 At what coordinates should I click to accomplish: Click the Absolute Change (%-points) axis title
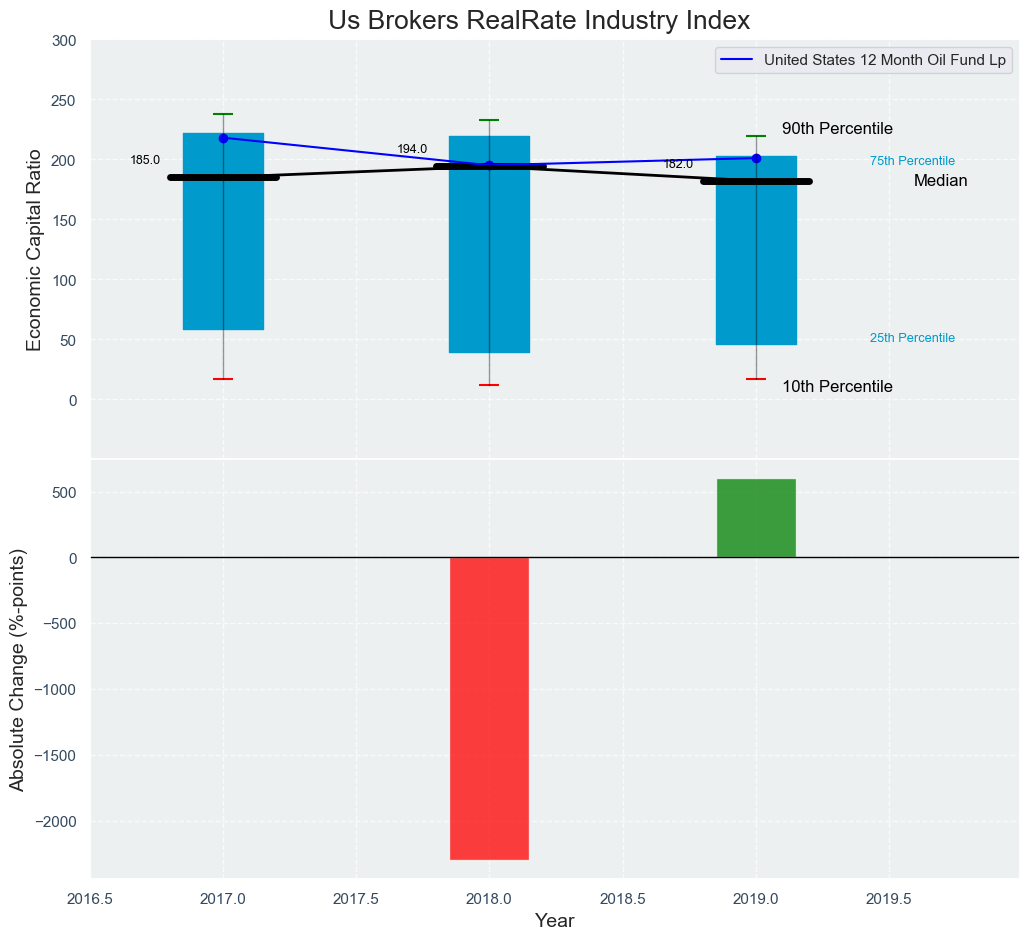18,669
